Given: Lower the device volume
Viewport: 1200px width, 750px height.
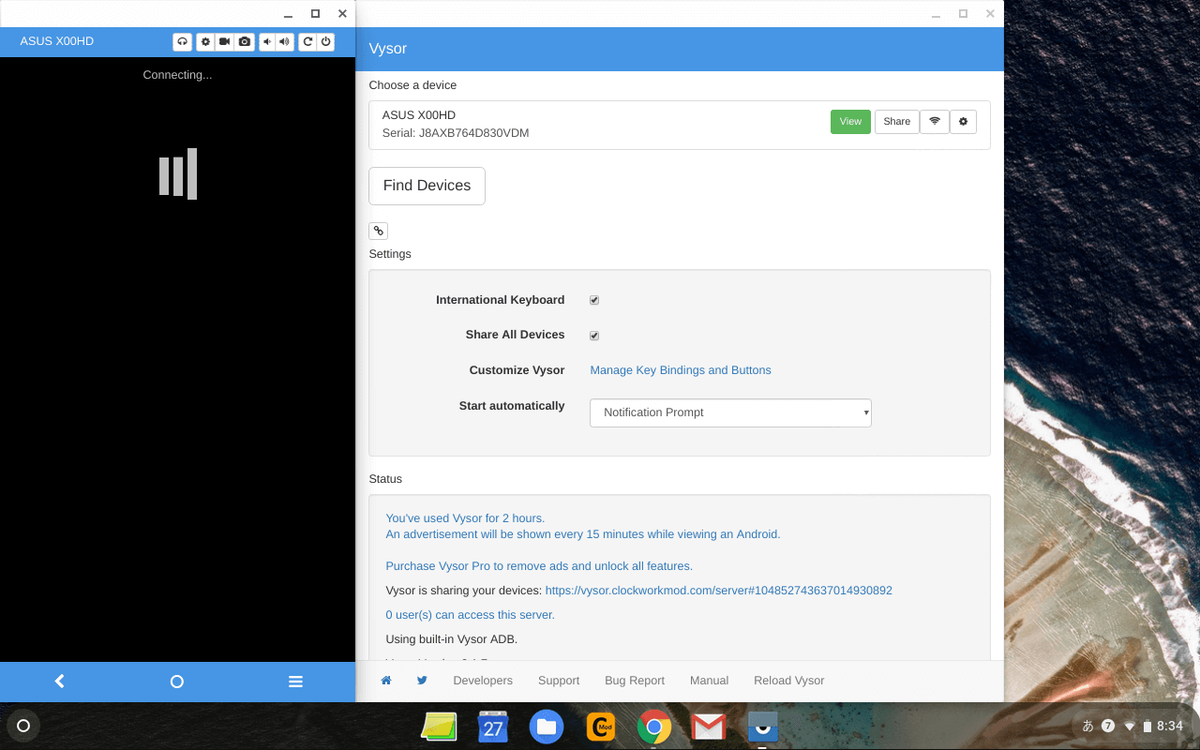Looking at the screenshot, I should 268,42.
